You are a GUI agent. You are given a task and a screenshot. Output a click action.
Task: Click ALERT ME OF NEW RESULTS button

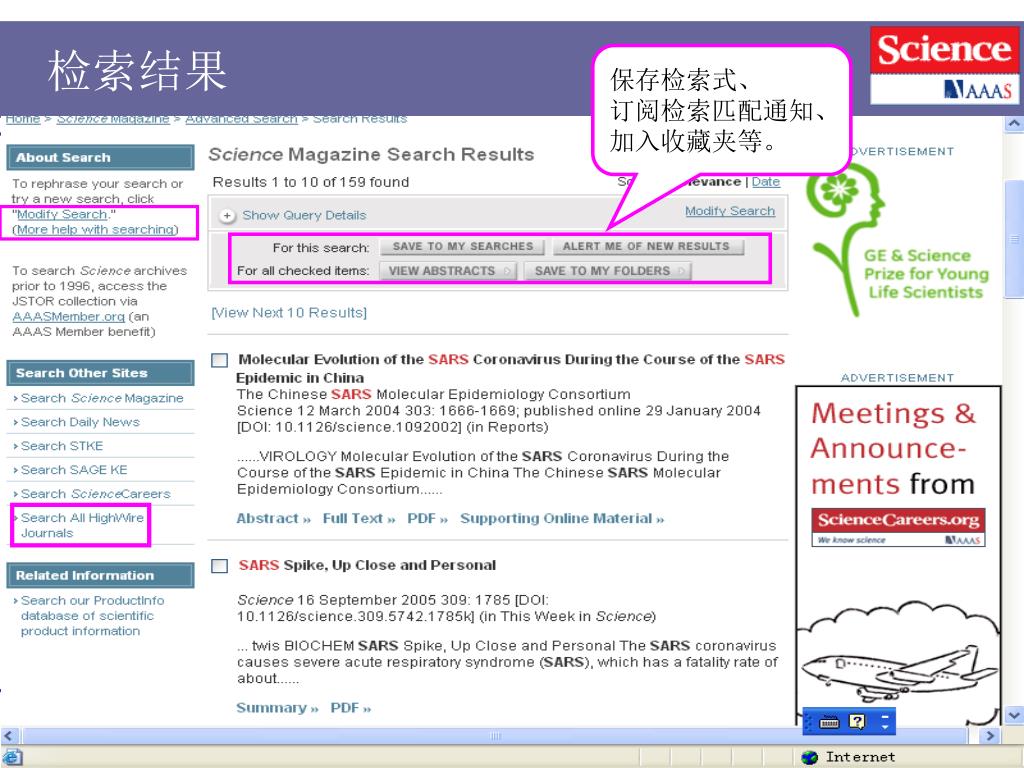pos(647,246)
